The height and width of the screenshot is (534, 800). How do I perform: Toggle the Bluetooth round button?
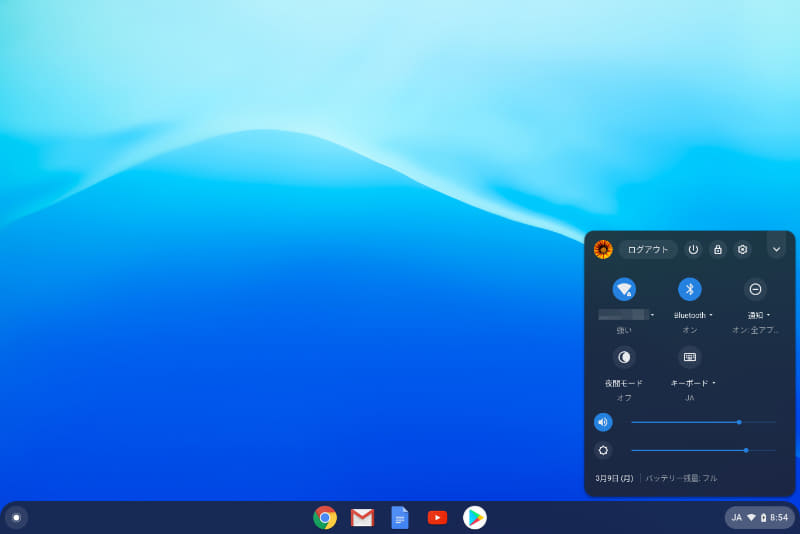click(x=690, y=289)
